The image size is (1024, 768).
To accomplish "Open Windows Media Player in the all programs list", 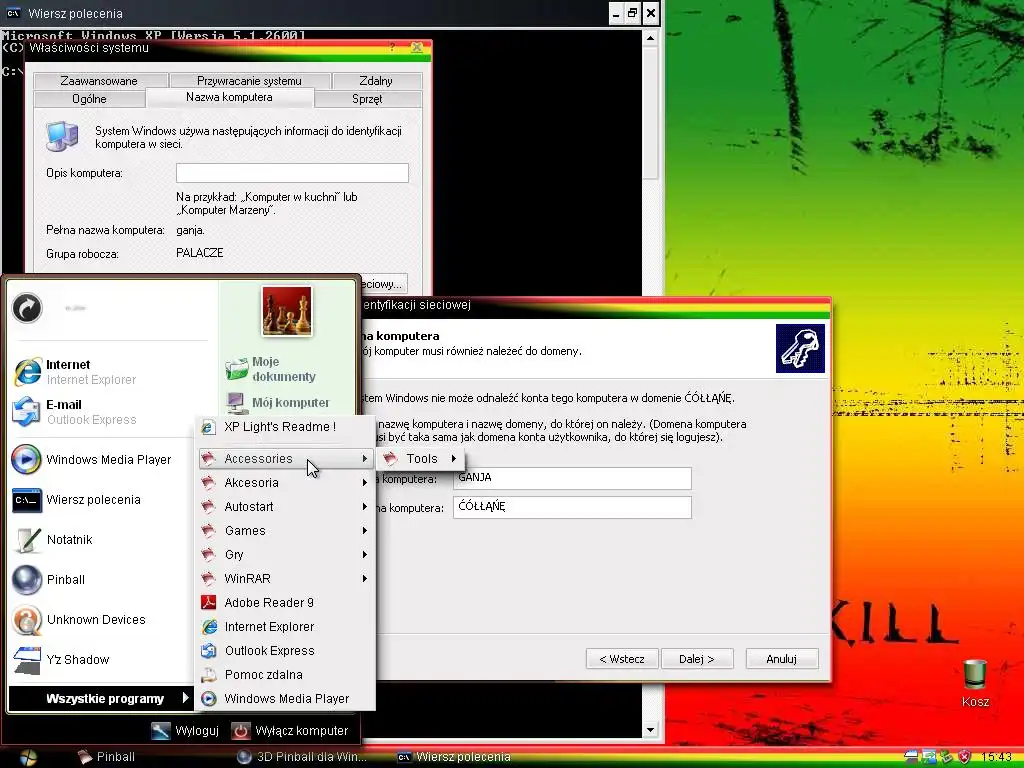I will pyautogui.click(x=285, y=699).
